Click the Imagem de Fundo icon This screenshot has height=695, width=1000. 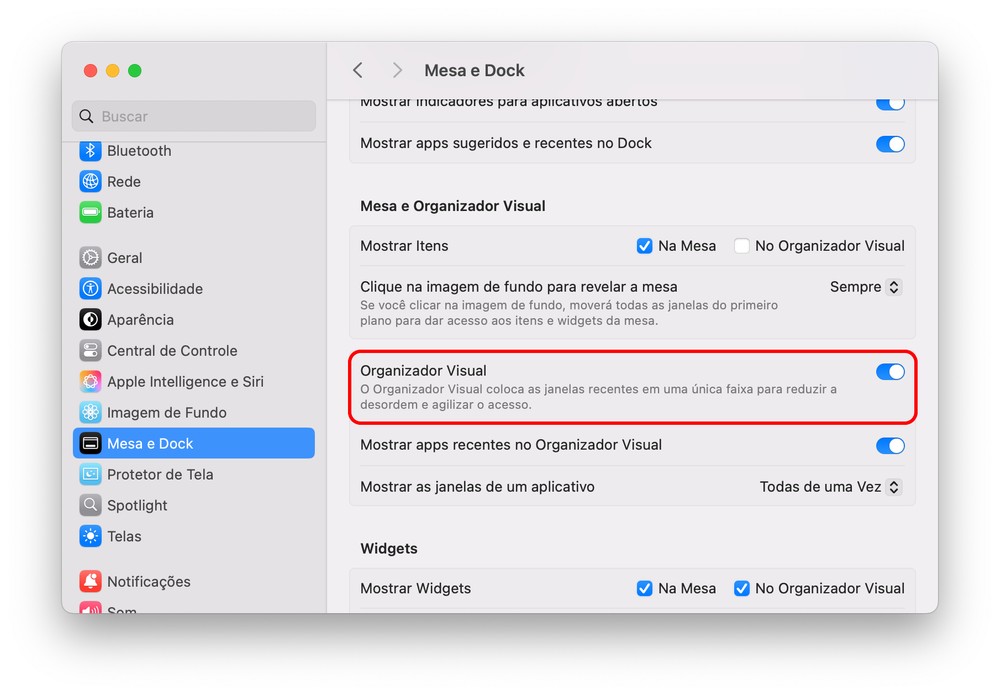(90, 413)
